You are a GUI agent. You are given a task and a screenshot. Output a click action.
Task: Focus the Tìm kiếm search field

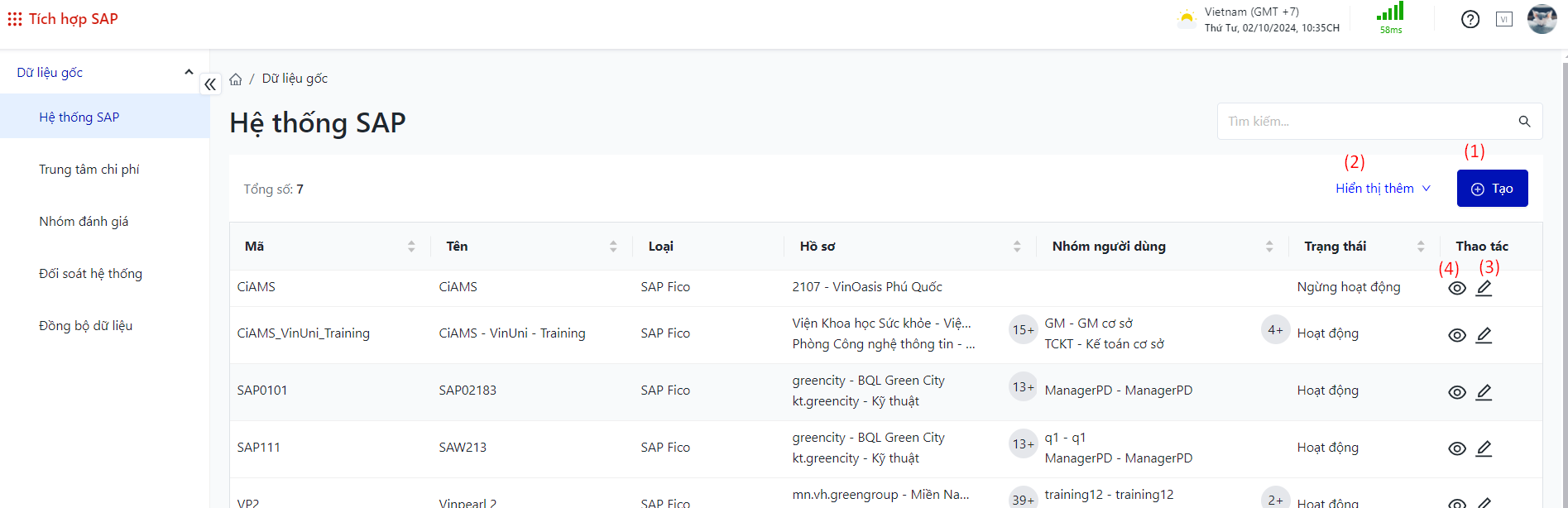pyautogui.click(x=1365, y=122)
